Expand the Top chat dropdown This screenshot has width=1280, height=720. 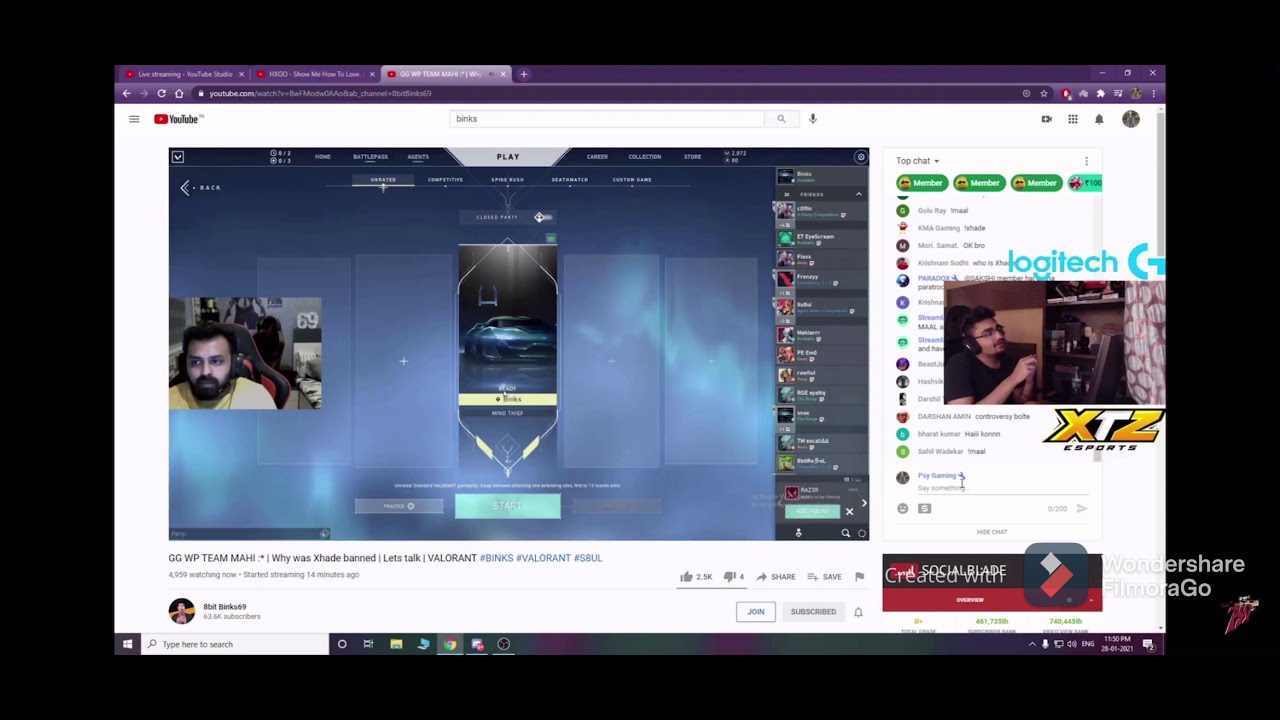point(917,161)
